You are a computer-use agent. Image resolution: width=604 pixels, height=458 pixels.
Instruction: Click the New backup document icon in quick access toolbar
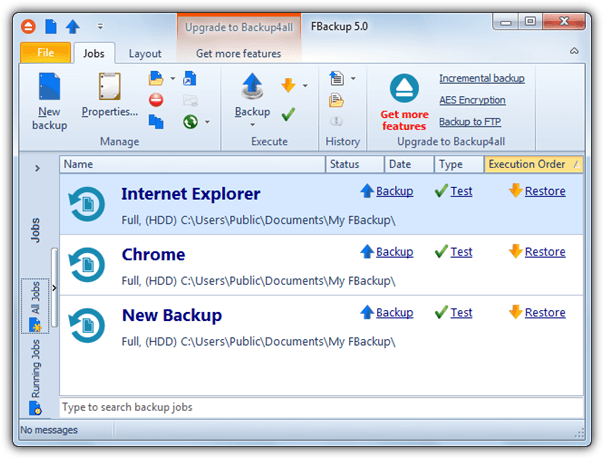(x=51, y=27)
